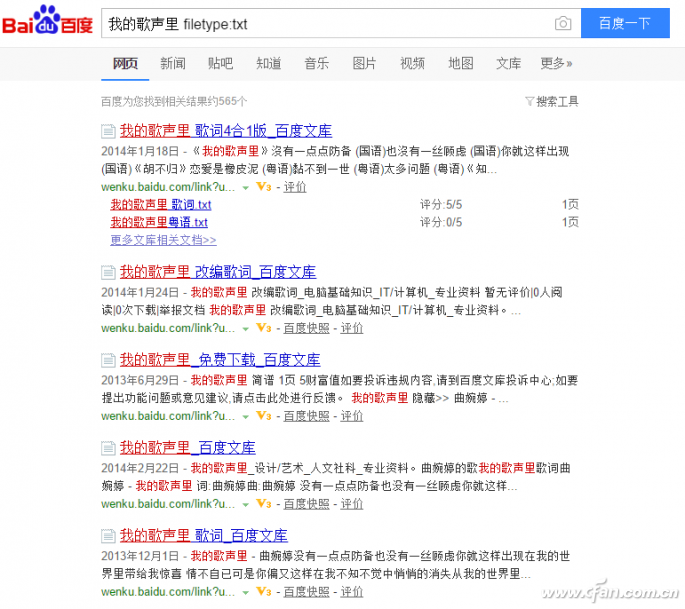
Task: Expand URL dropdown arrow of 歌词4合1版 result
Action: point(246,188)
